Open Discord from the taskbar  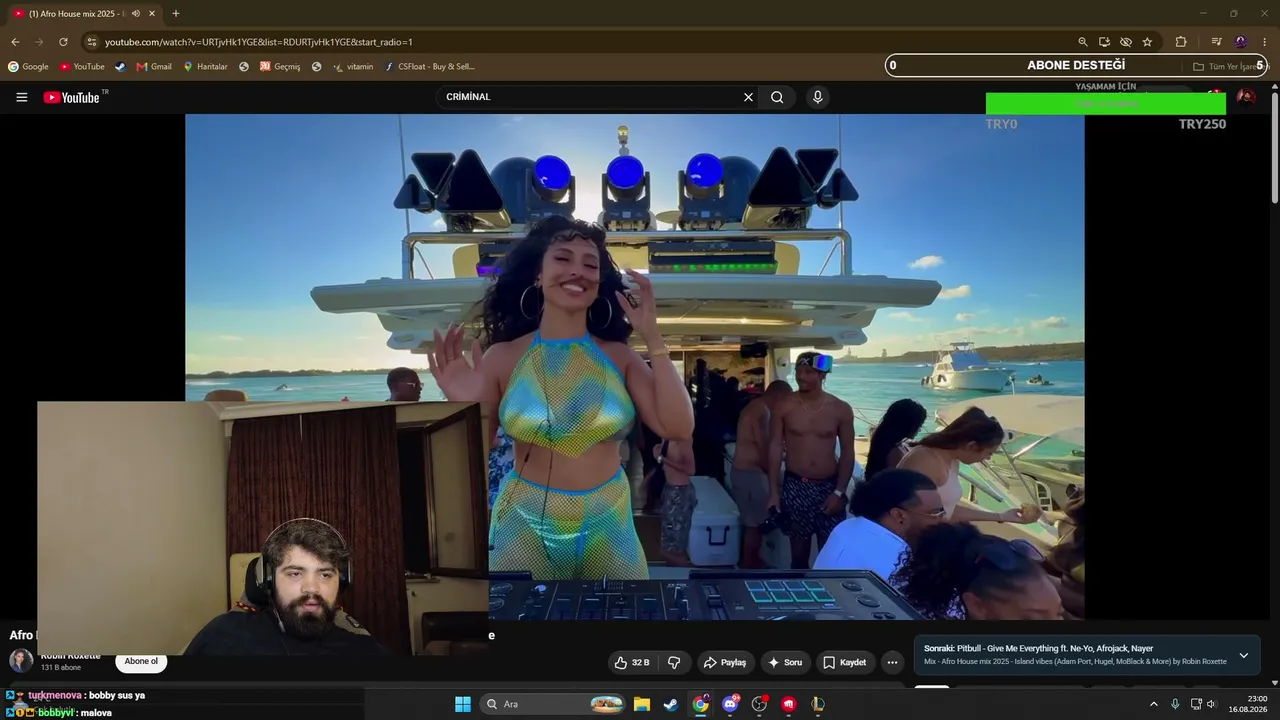click(x=730, y=704)
